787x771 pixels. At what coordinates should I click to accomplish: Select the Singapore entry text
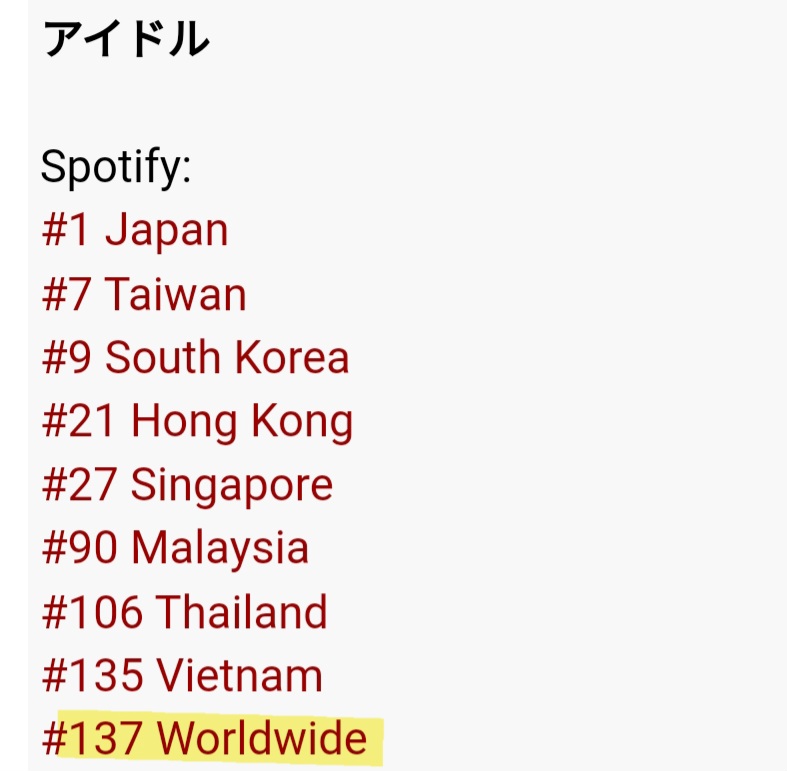(231, 486)
